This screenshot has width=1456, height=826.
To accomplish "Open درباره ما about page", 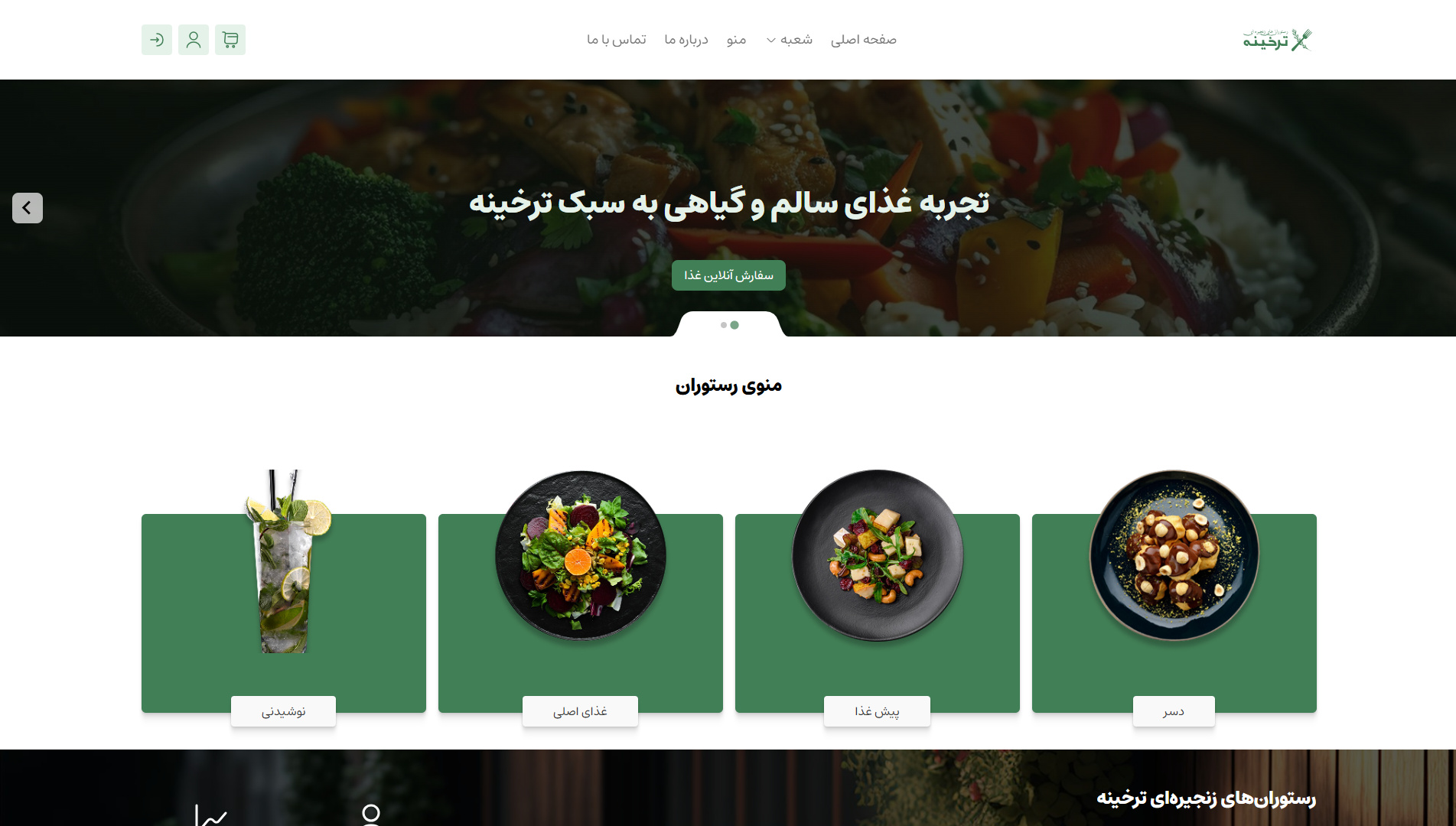I will coord(686,40).
